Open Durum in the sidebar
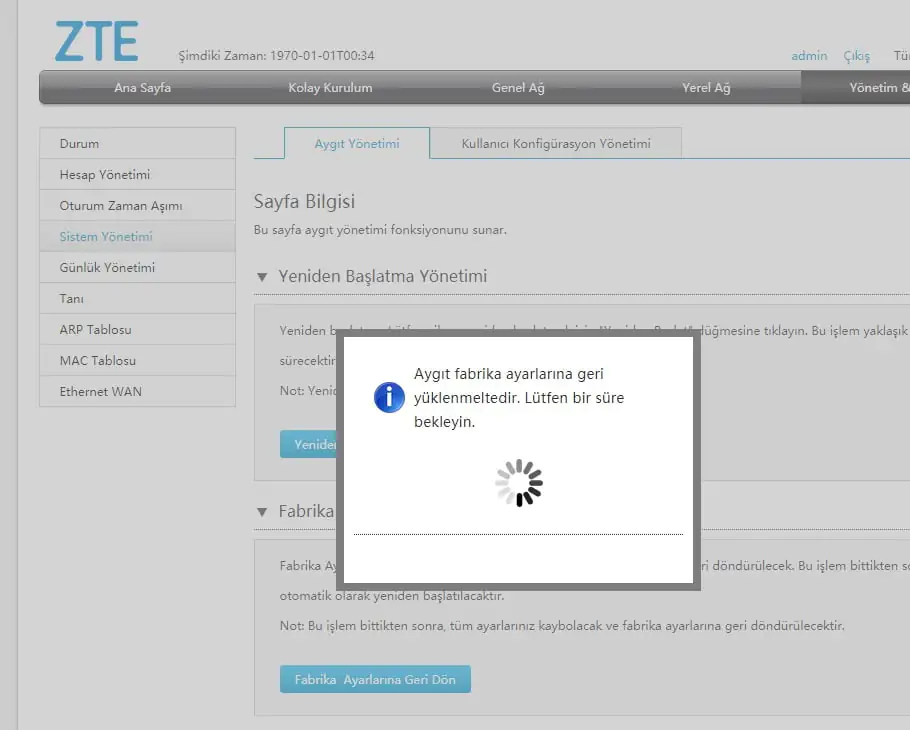The image size is (910, 730). pyautogui.click(x=79, y=143)
